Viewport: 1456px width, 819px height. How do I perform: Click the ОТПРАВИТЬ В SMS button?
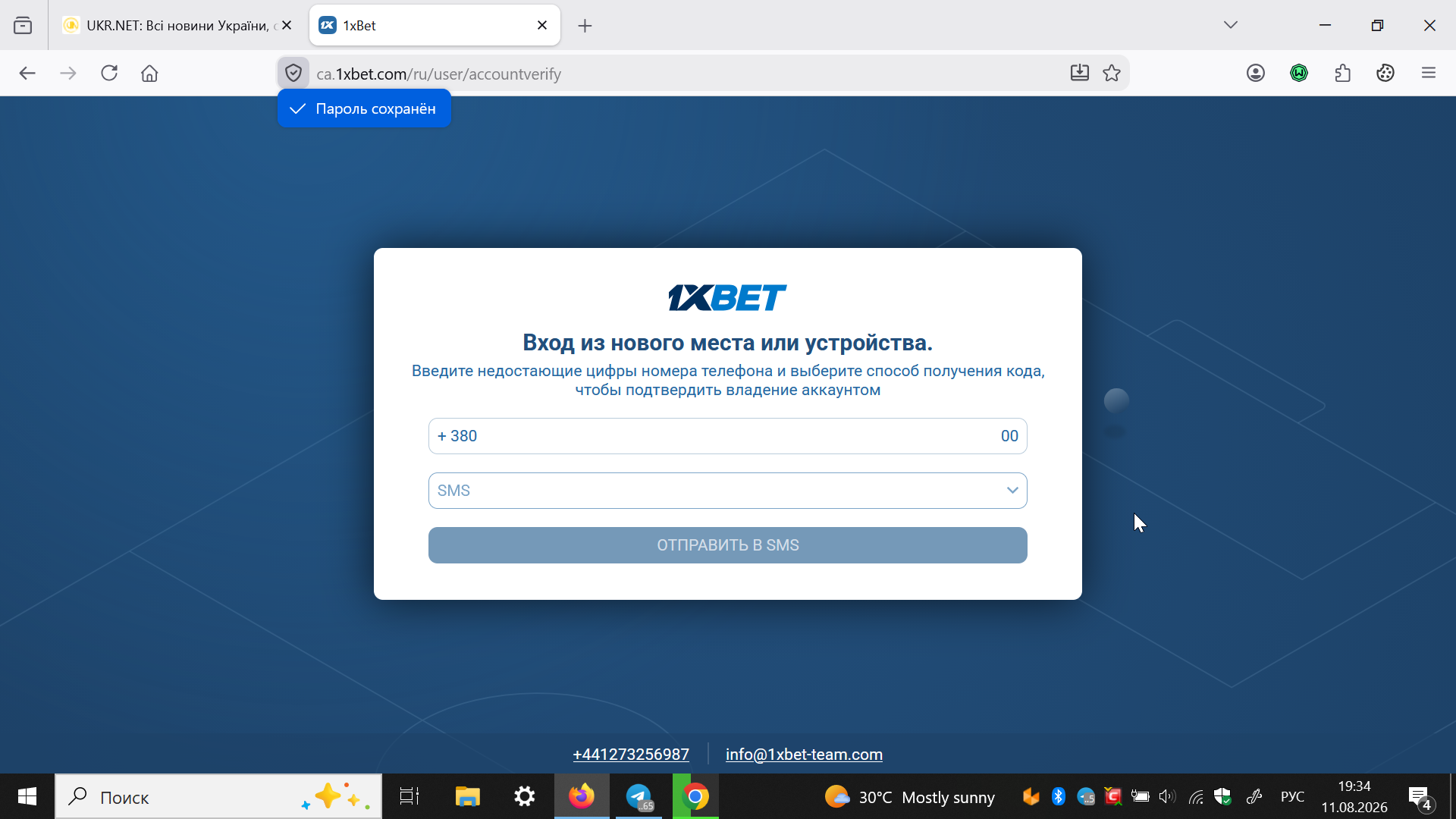tap(728, 545)
